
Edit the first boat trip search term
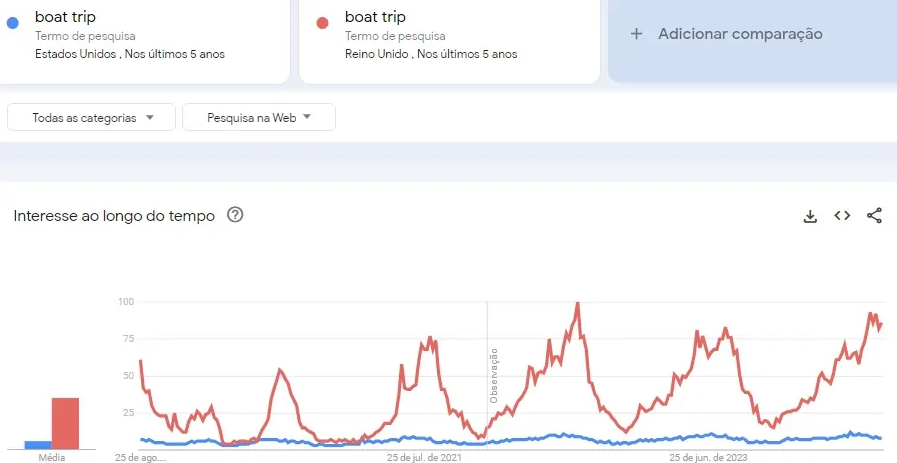66,17
